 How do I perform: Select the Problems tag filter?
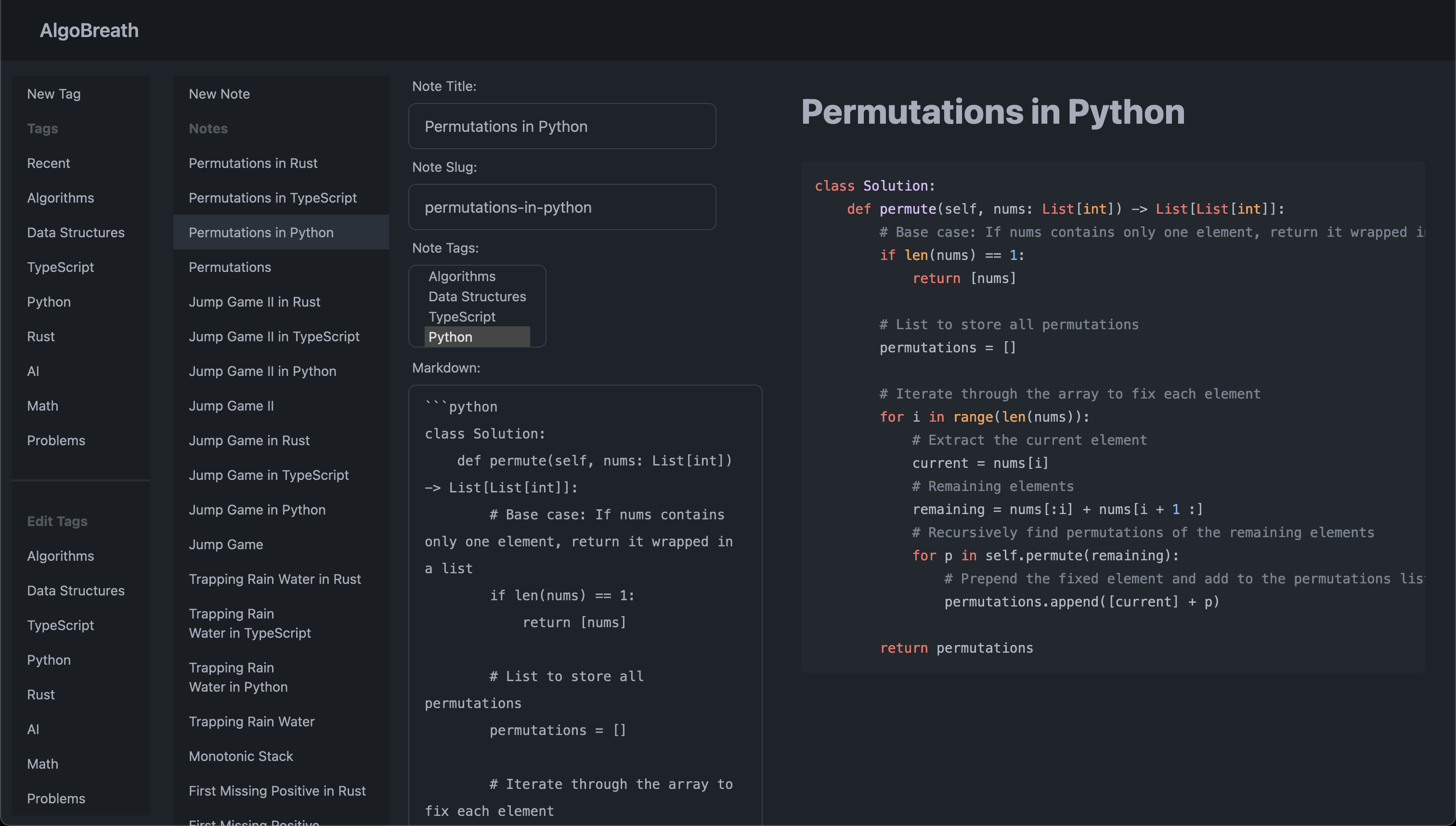(56, 440)
